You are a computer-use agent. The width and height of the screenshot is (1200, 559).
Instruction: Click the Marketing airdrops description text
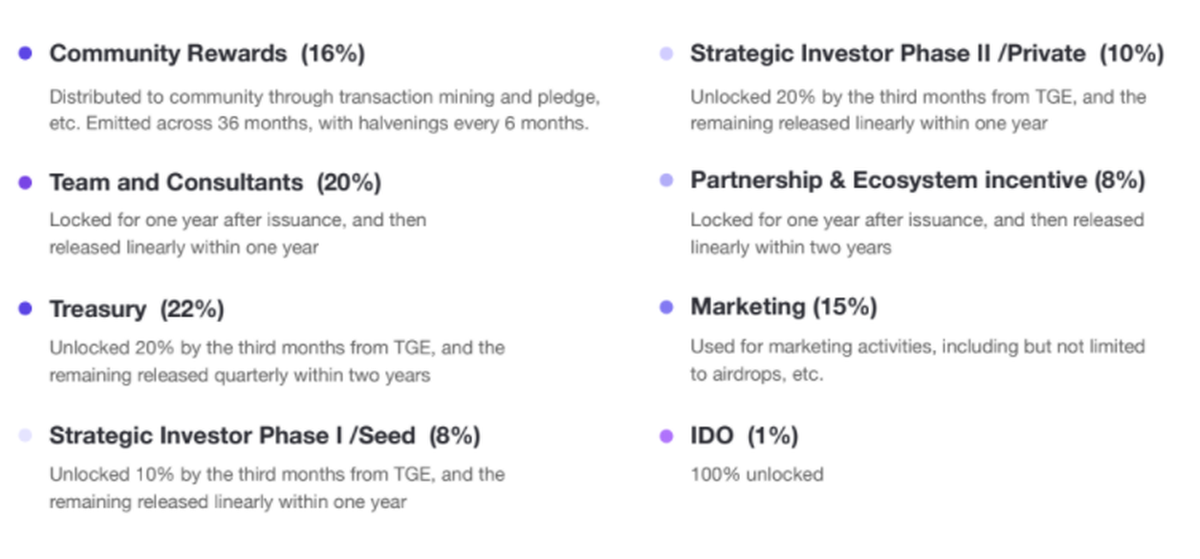[x=917, y=359]
